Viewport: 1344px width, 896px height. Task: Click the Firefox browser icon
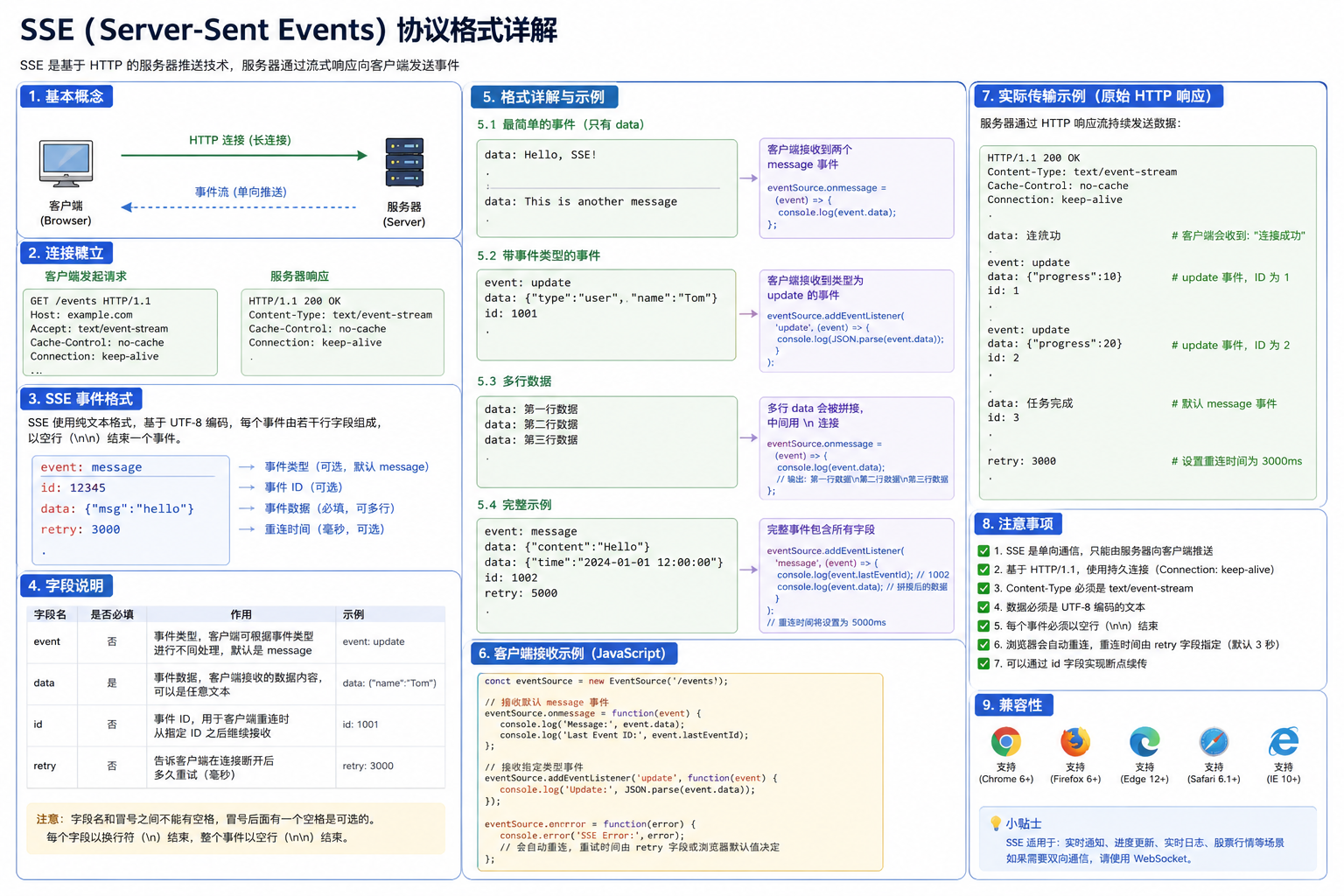pos(1075,742)
